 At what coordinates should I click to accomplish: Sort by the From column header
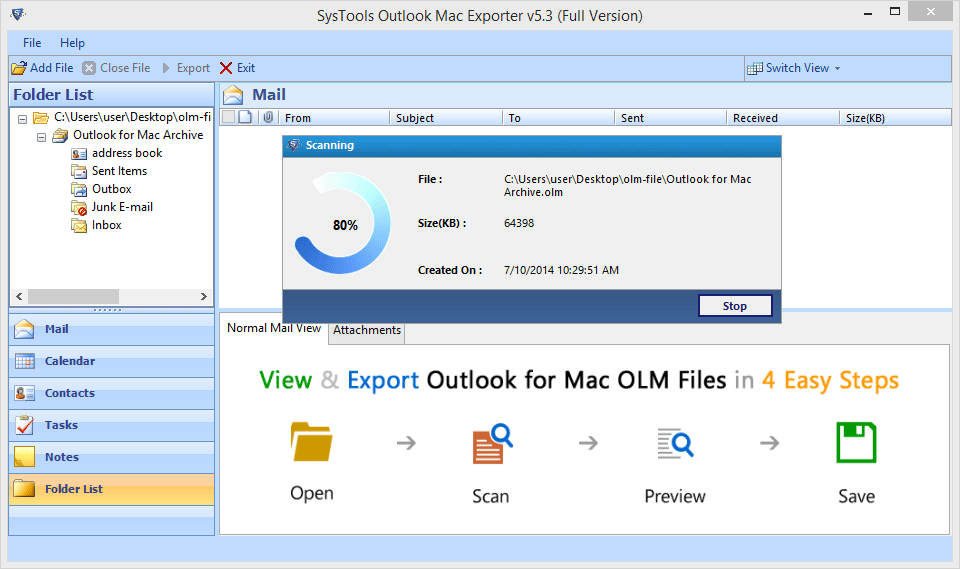point(334,118)
